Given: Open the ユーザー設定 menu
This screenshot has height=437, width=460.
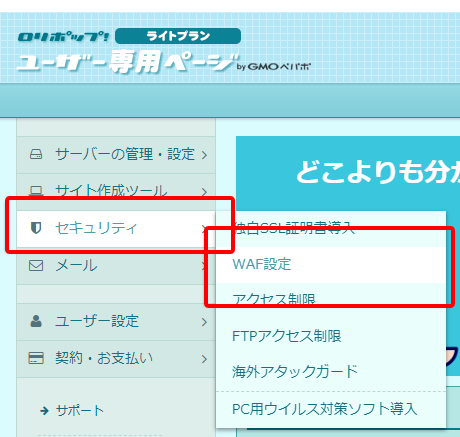Looking at the screenshot, I should point(116,322).
